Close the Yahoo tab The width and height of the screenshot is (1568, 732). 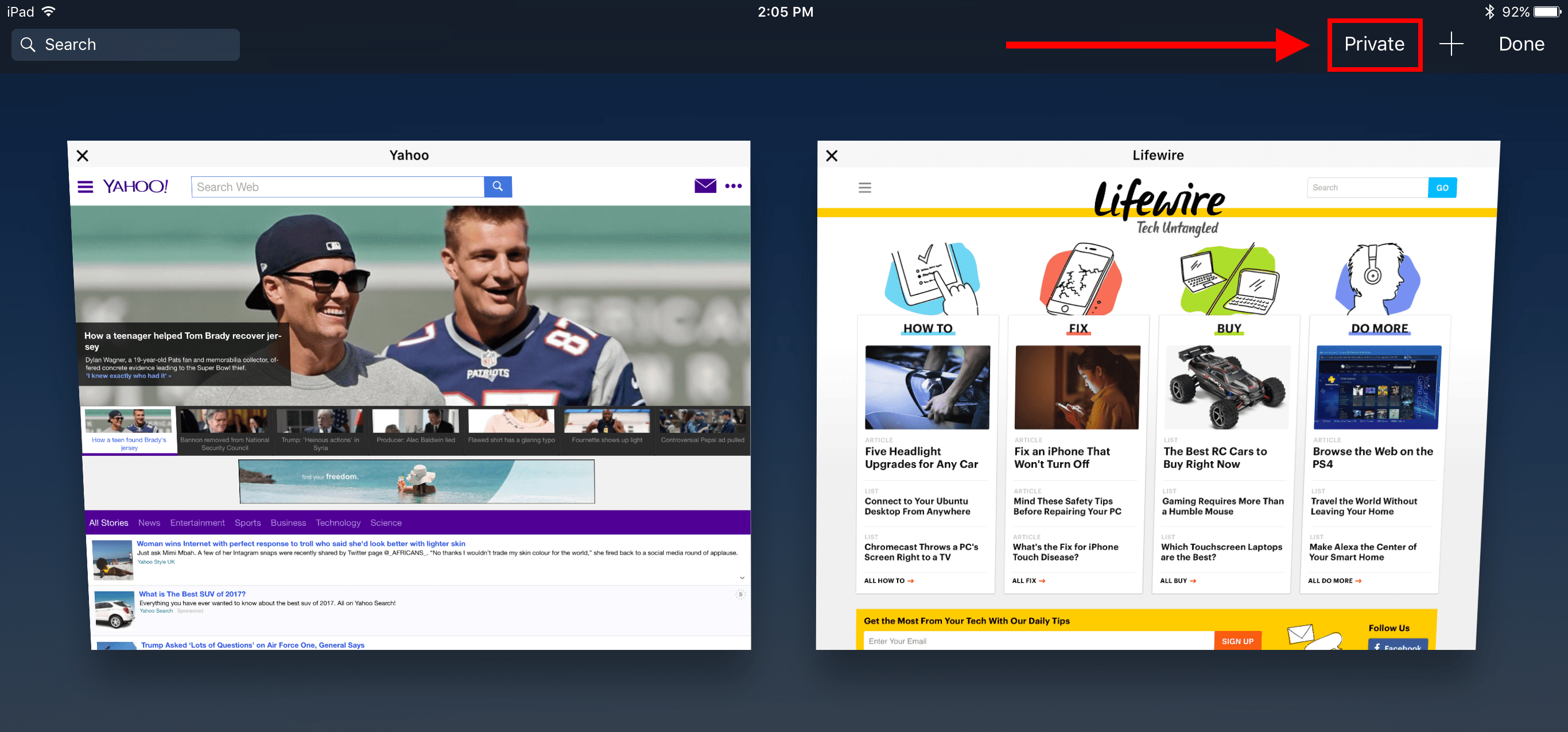83,156
